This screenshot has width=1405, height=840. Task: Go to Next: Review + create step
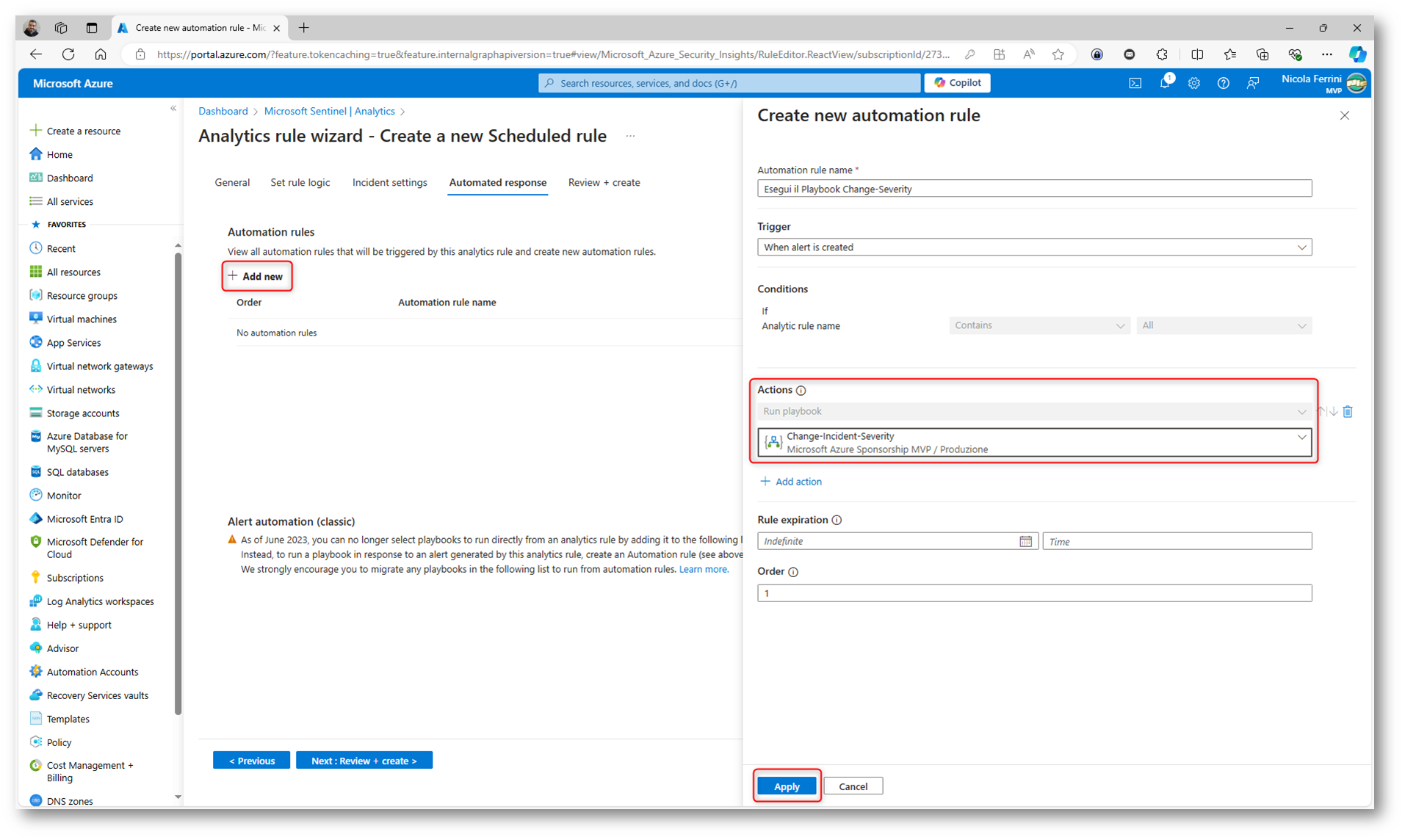tap(364, 761)
